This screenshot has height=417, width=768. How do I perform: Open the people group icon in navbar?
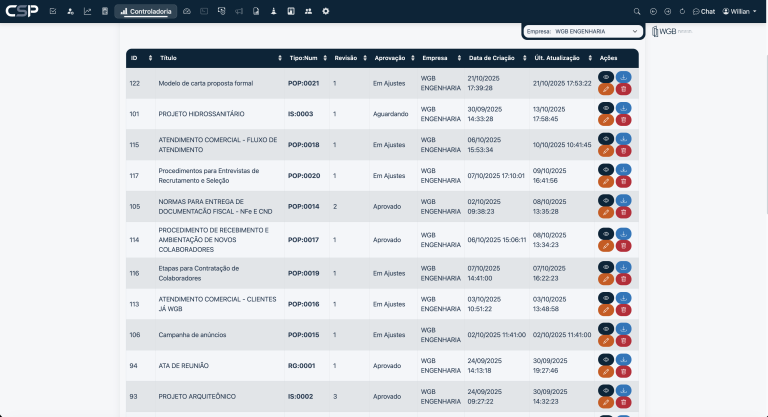click(308, 11)
